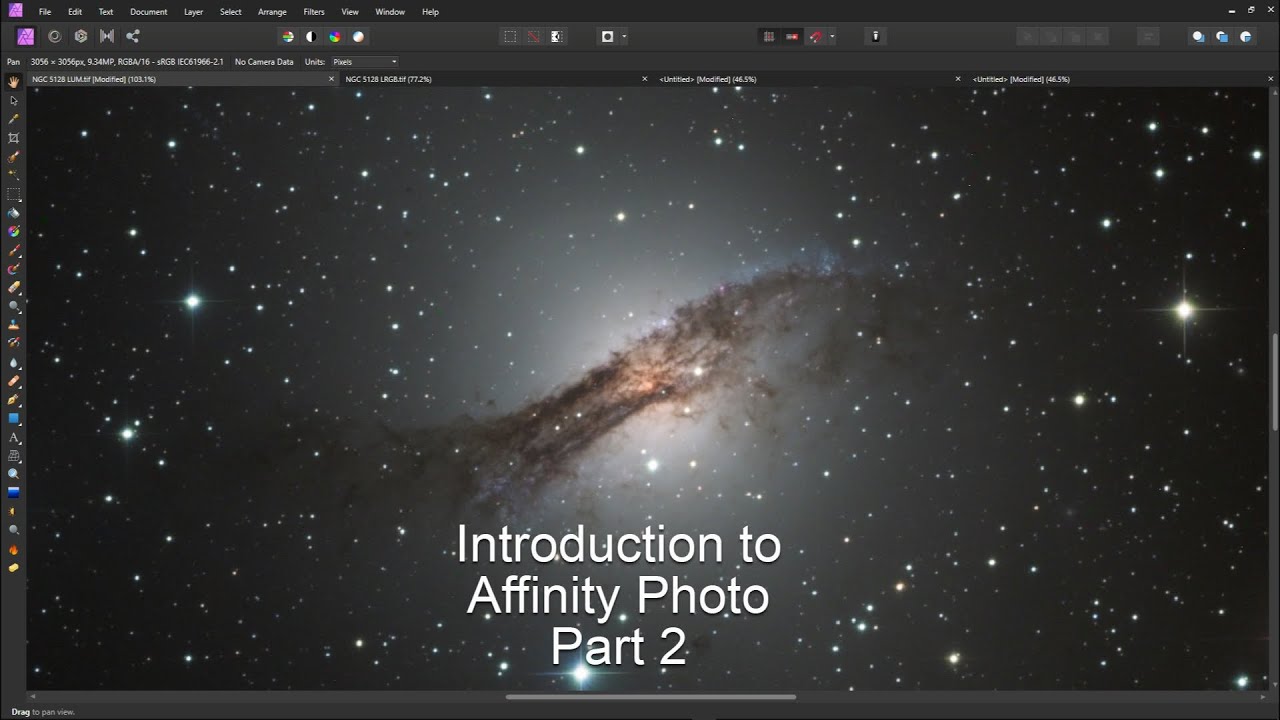Screen dimensions: 1280x720
Task: Apply Auto Colours from toolbar
Action: coord(335,36)
